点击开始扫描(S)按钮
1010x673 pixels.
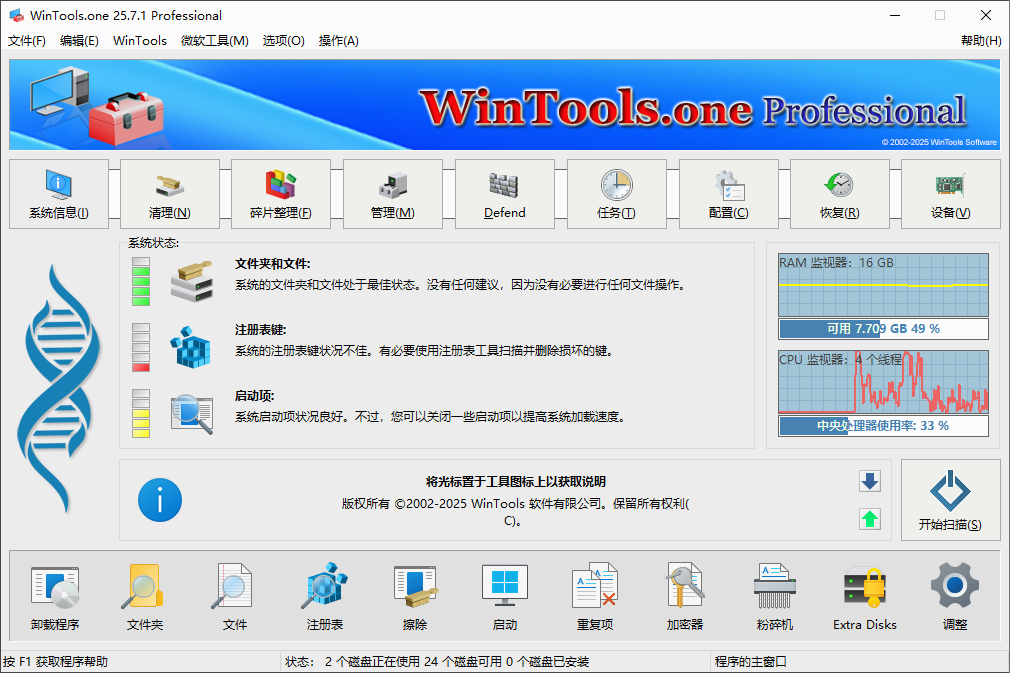[x=950, y=500]
